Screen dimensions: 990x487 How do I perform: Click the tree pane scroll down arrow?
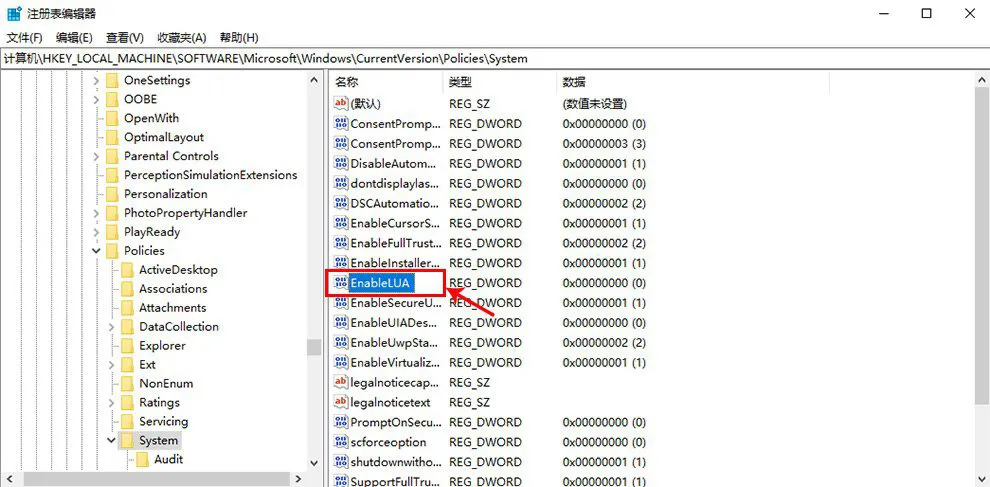pyautogui.click(x=314, y=463)
